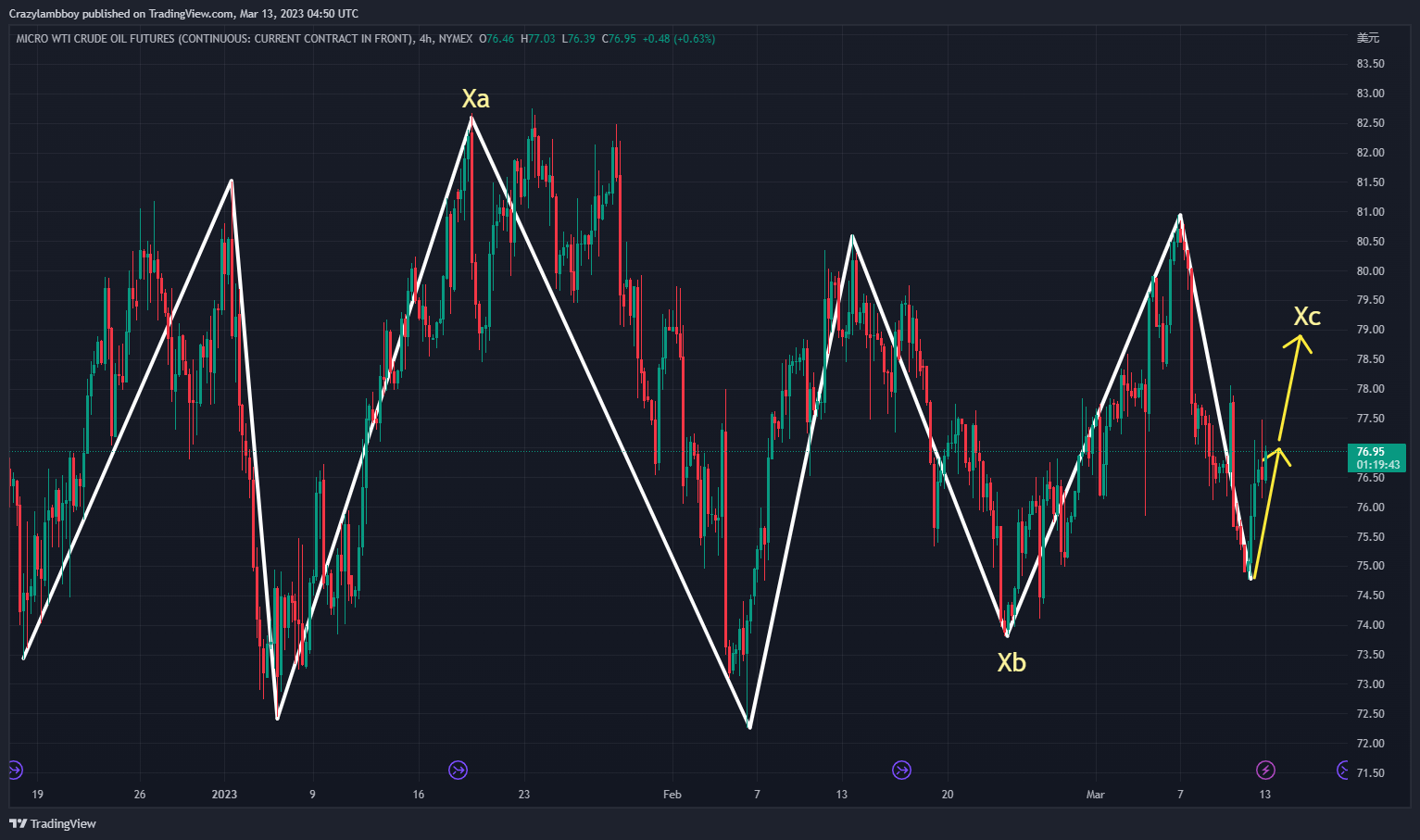The height and width of the screenshot is (840, 1420).
Task: Click the 83.50 price axis label
Action: pos(1371,64)
